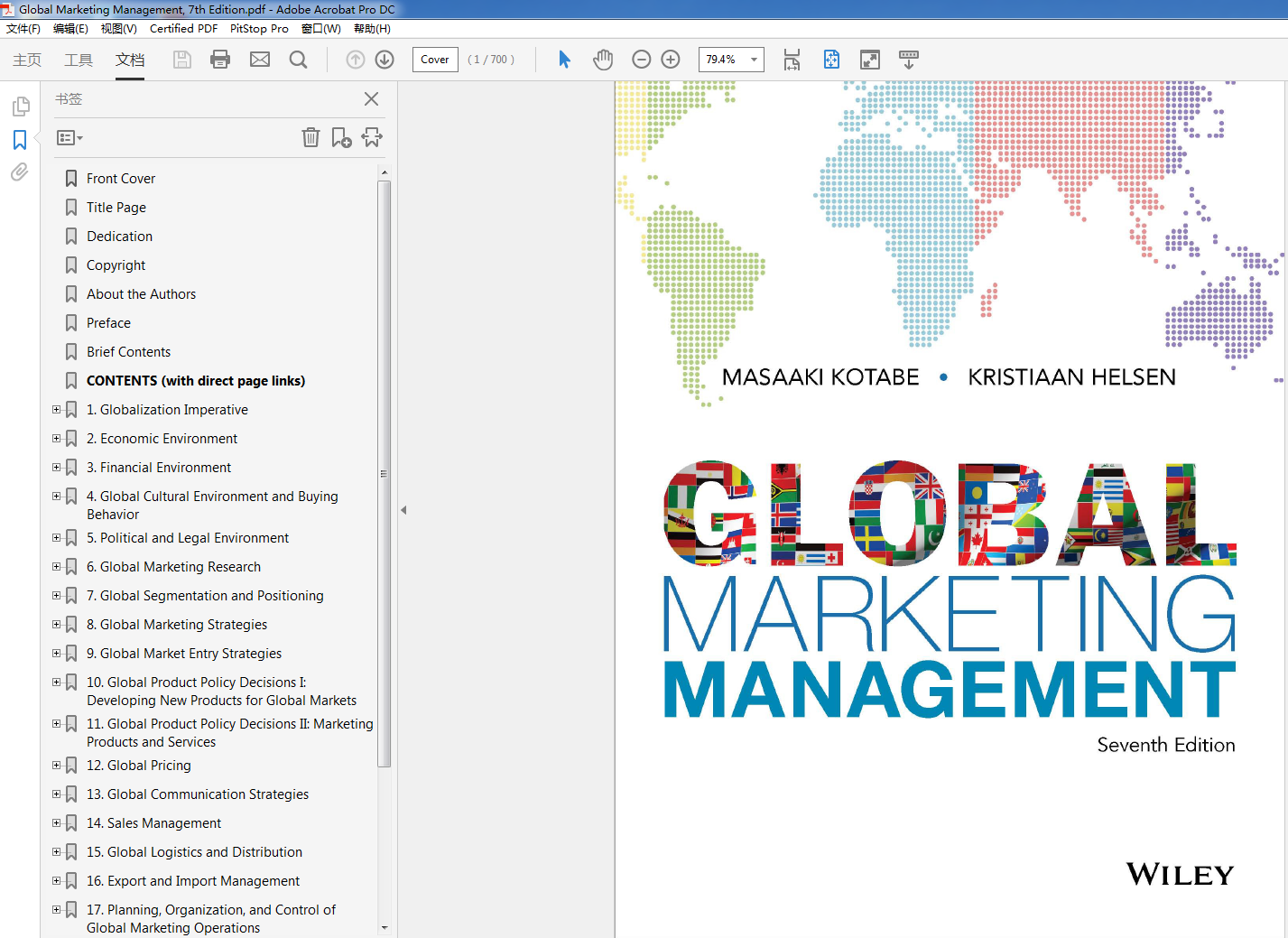The width and height of the screenshot is (1288, 938).
Task: Open CONTENTS (with direct page links)
Action: click(196, 381)
